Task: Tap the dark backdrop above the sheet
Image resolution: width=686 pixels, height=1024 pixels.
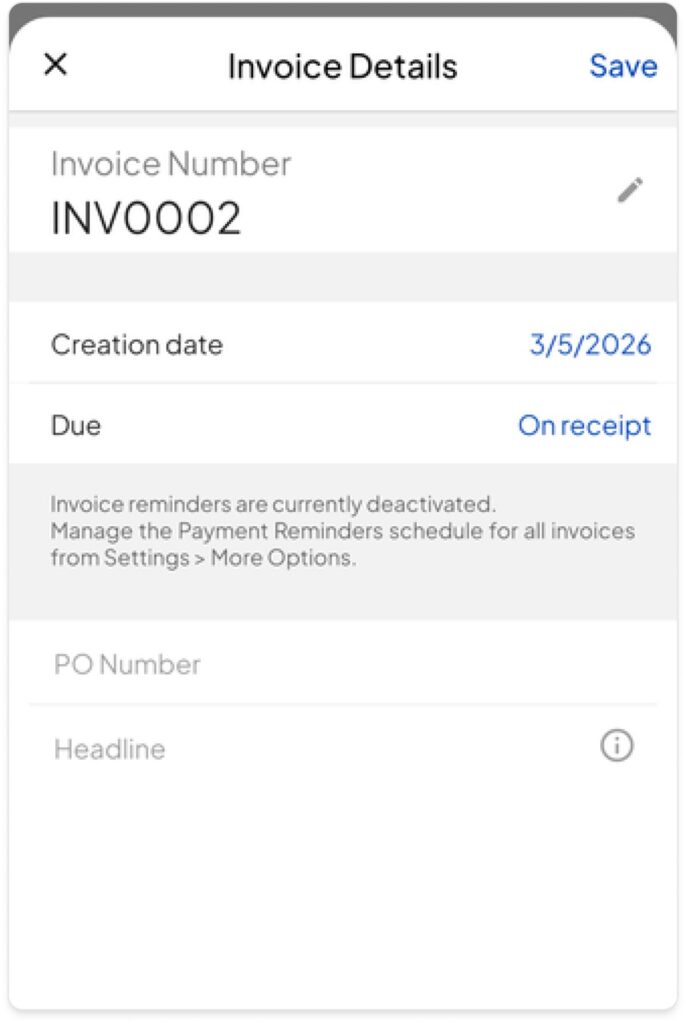Action: coord(342,9)
